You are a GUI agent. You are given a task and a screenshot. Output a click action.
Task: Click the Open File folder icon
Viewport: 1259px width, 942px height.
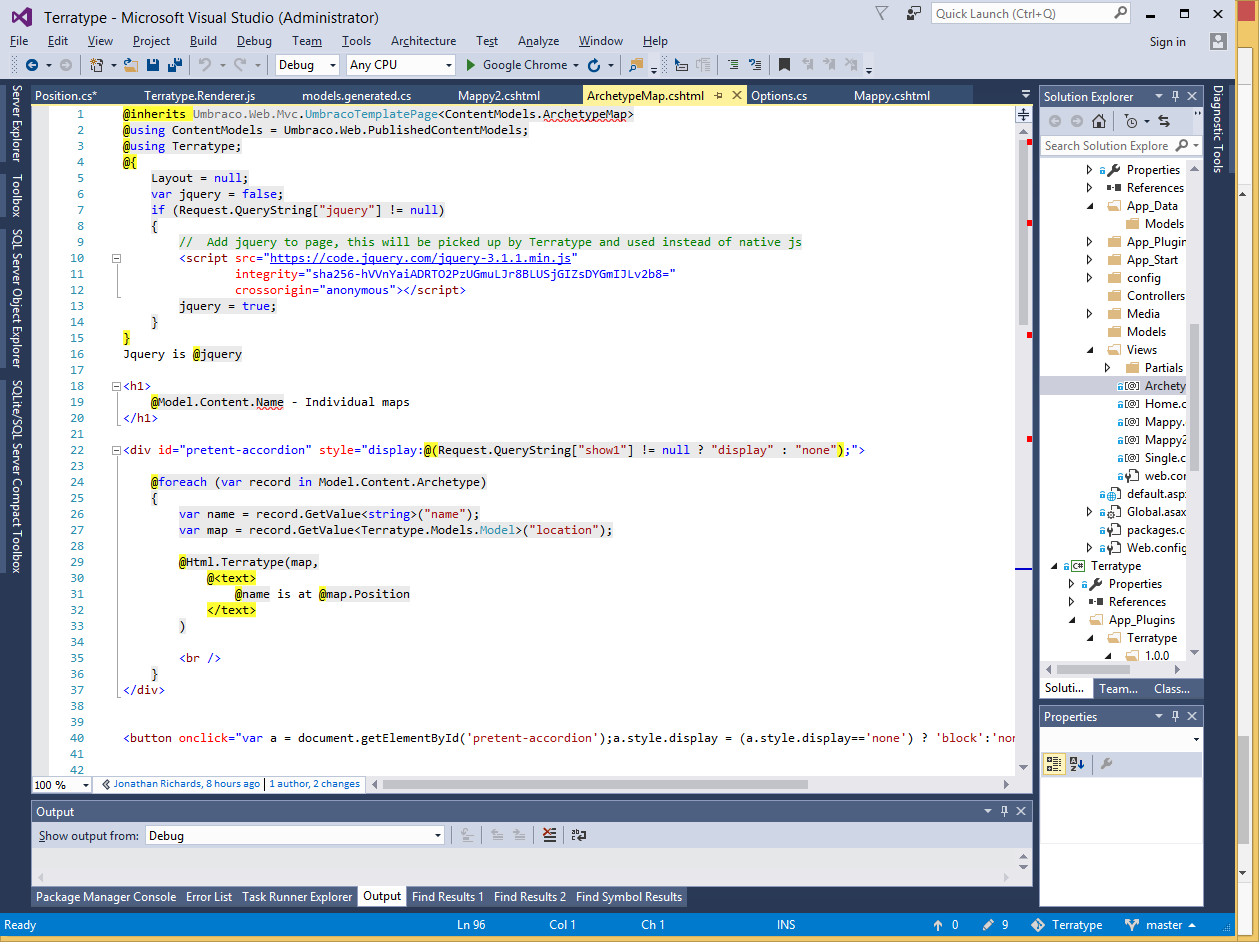coord(131,65)
